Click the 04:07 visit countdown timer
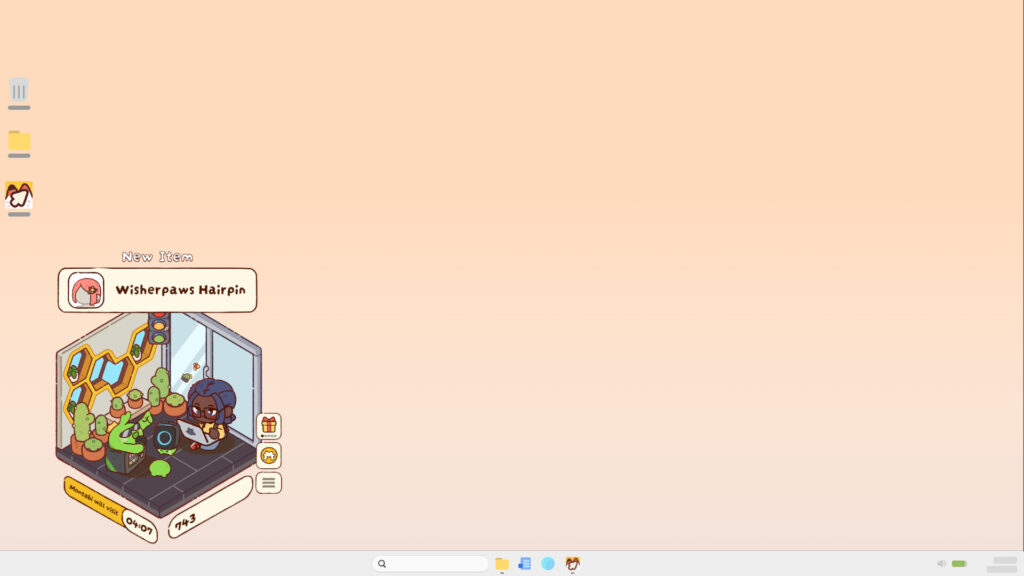 [x=139, y=525]
